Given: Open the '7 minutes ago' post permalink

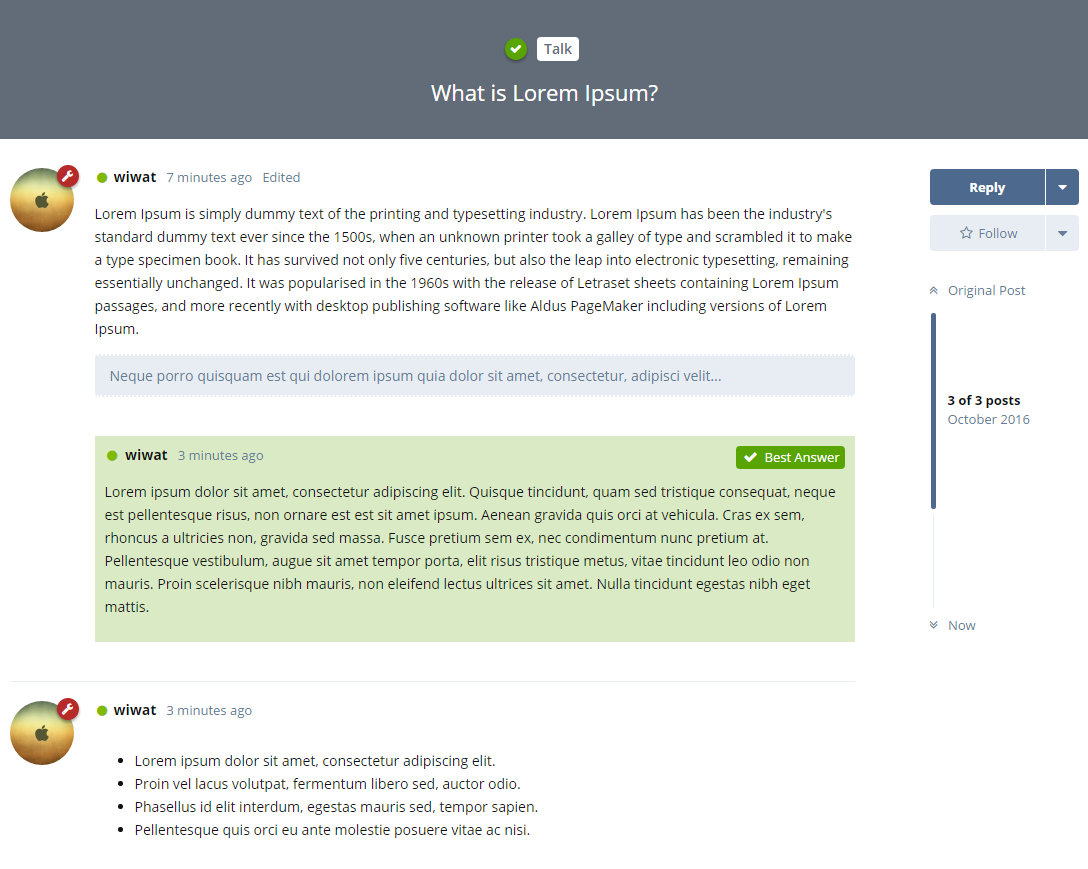Looking at the screenshot, I should point(209,178).
